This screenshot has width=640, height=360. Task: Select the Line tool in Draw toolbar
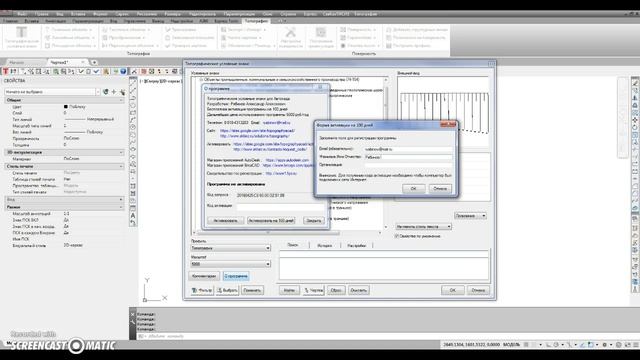[133, 82]
